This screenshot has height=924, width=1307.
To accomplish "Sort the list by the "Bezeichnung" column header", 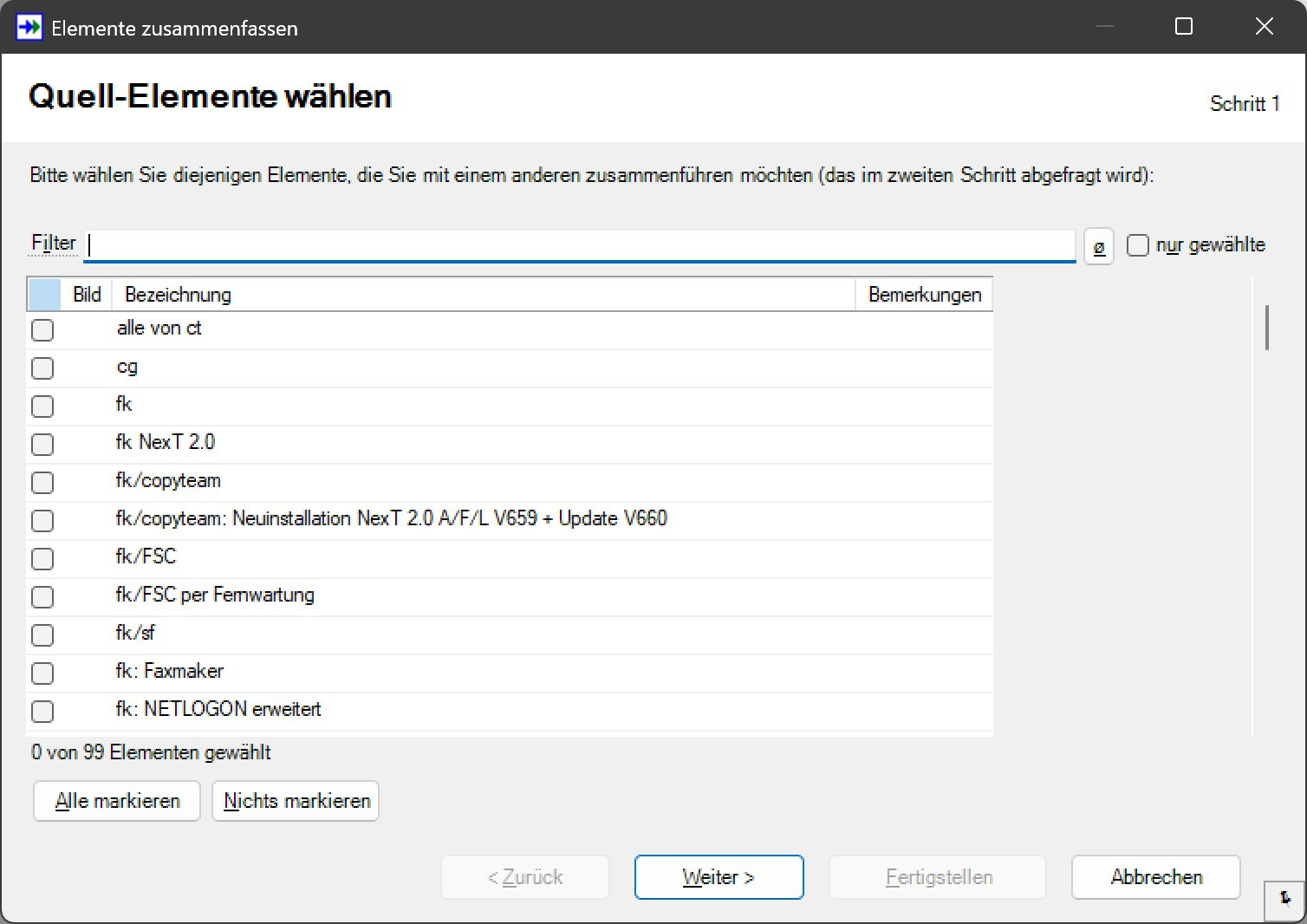I will pyautogui.click(x=178, y=295).
